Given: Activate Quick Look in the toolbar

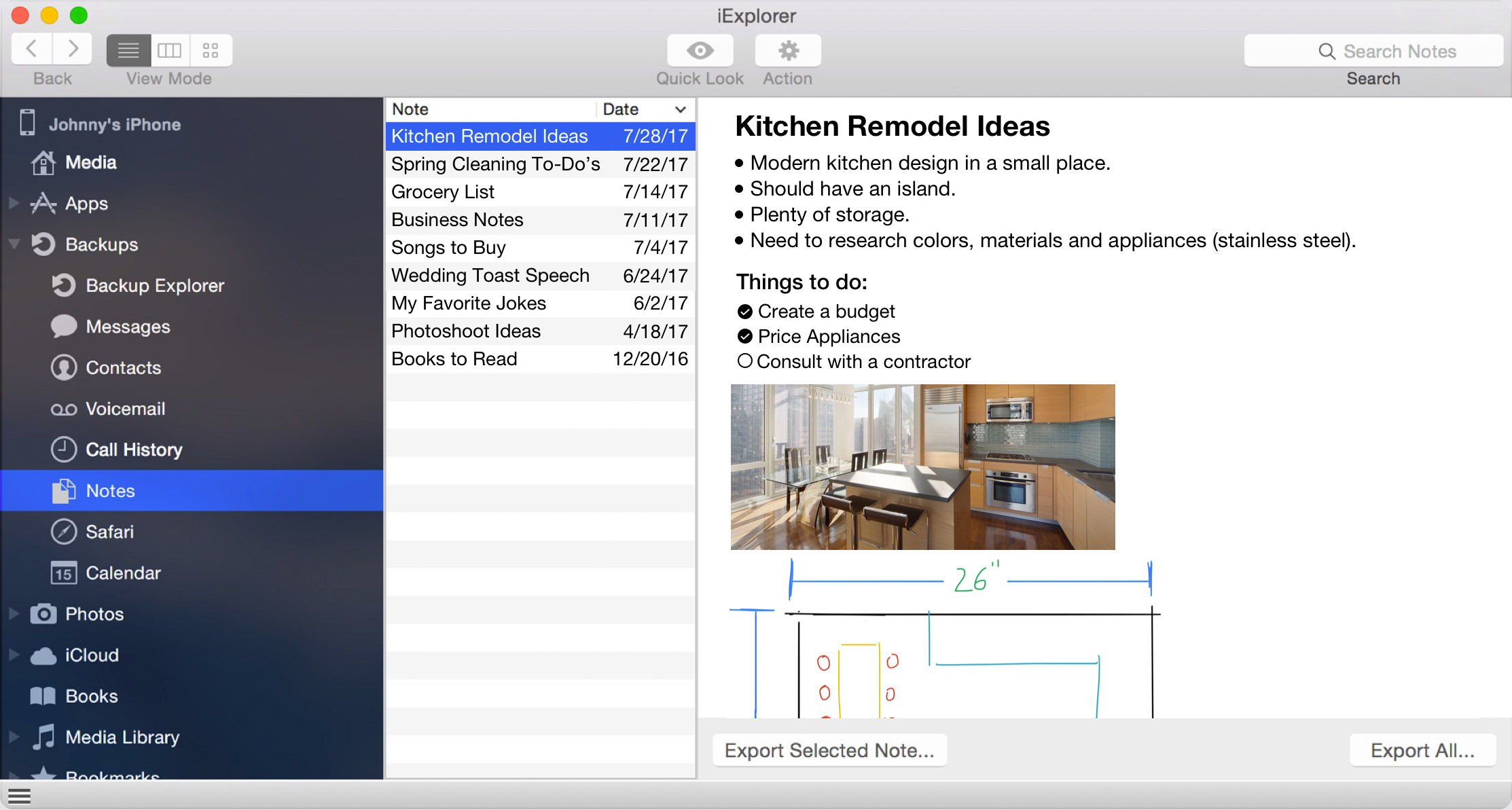Looking at the screenshot, I should 700,50.
